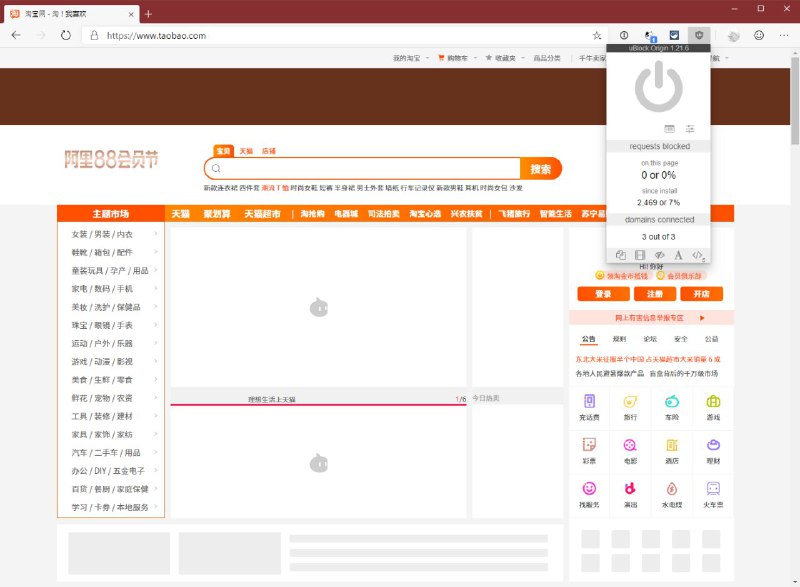The width and height of the screenshot is (800, 587).
Task: Switch to the 论坛 forum tab
Action: [650, 339]
